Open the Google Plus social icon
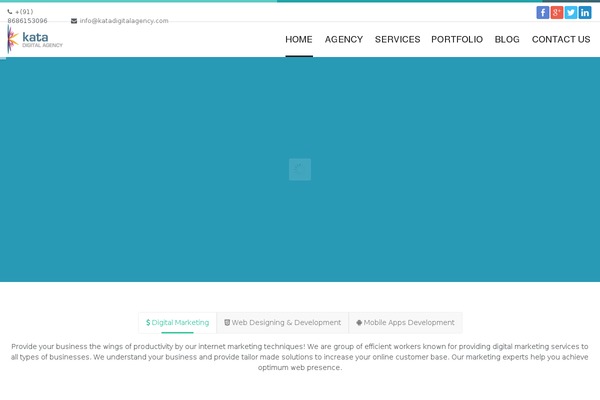The height and width of the screenshot is (400, 600). tap(557, 13)
